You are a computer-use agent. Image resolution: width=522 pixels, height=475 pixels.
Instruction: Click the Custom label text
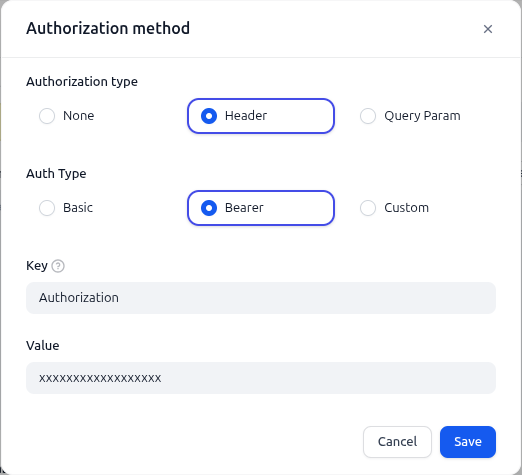coord(406,208)
